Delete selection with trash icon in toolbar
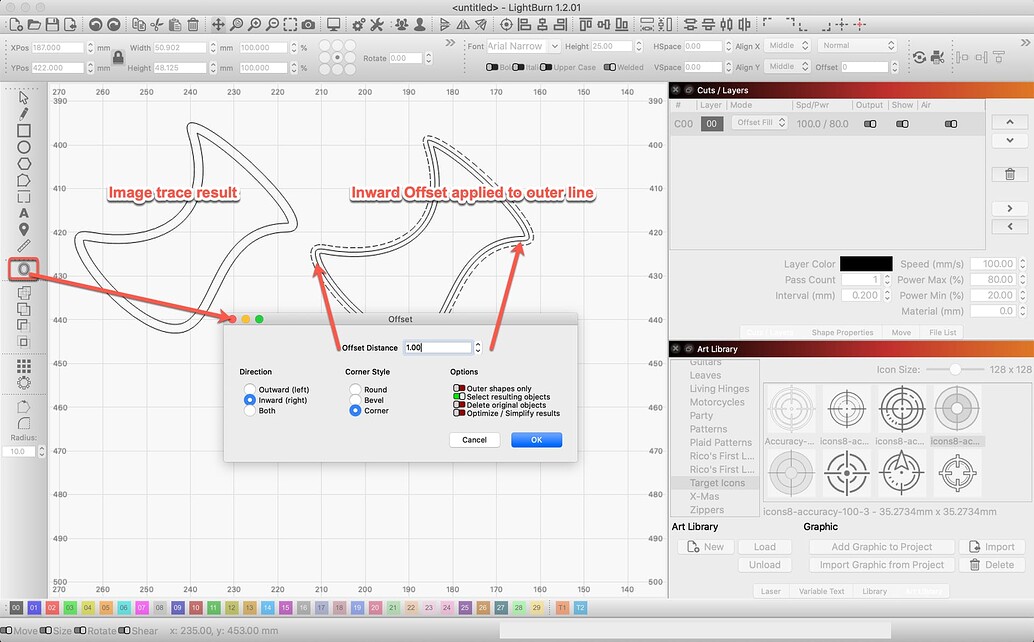 tap(193, 24)
